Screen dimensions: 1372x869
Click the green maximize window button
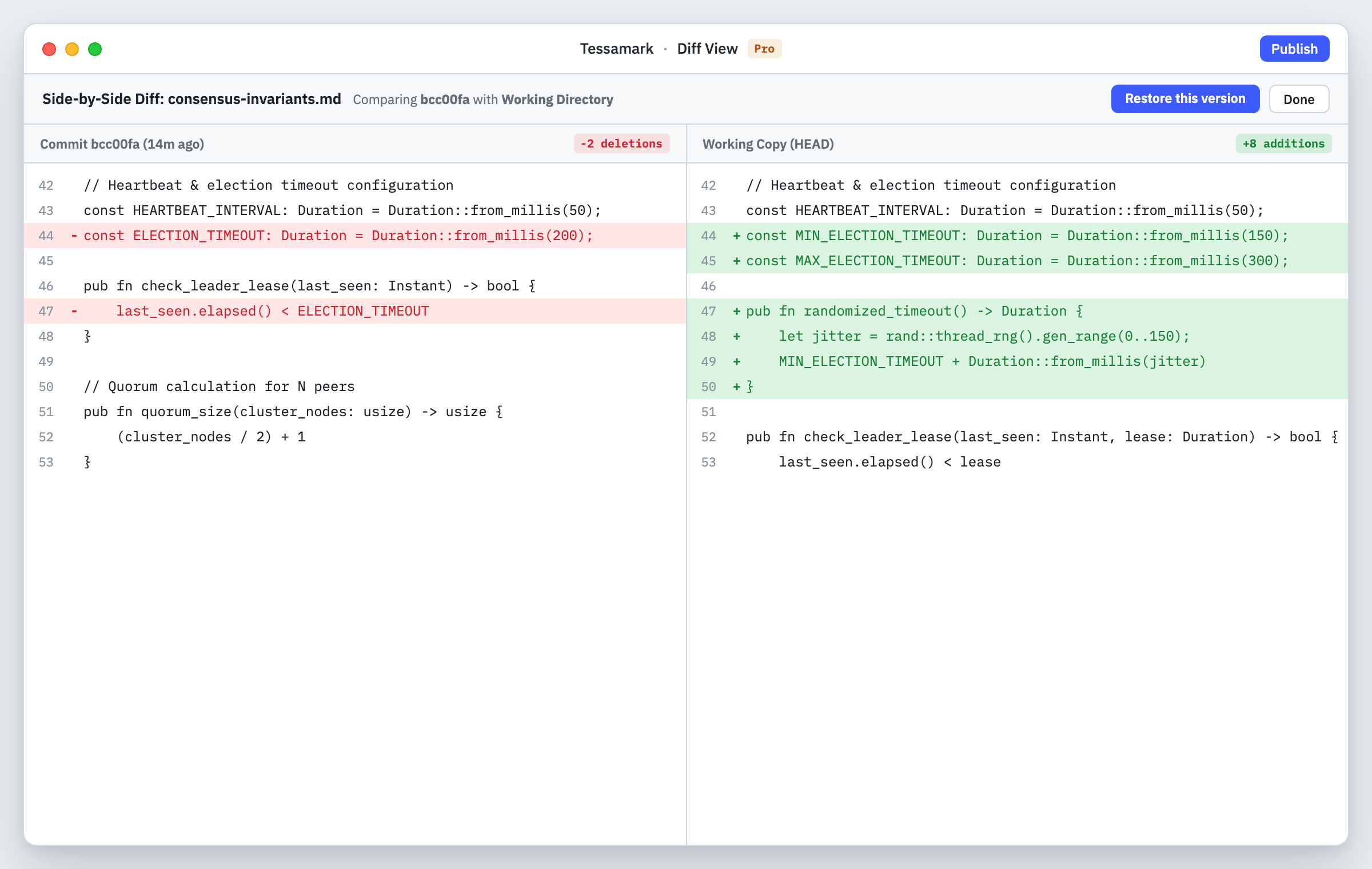click(x=95, y=49)
